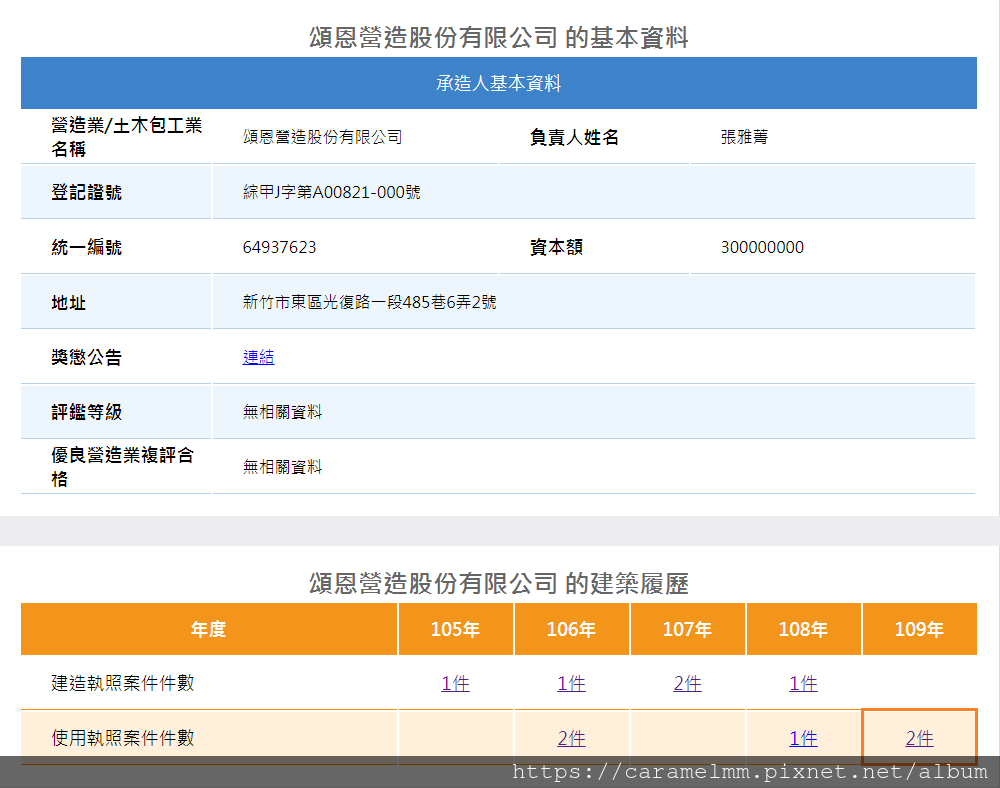Click the 營造業/土木包工業名稱 field label
The image size is (1000, 788).
[126, 137]
